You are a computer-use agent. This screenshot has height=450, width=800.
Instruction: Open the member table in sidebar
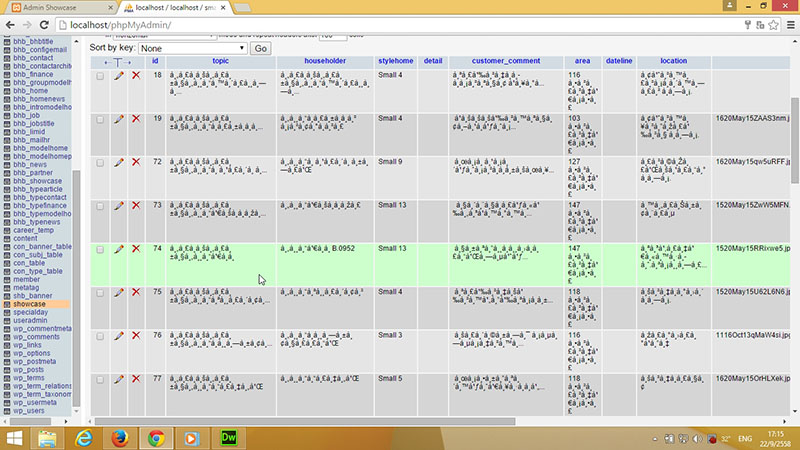coord(27,280)
